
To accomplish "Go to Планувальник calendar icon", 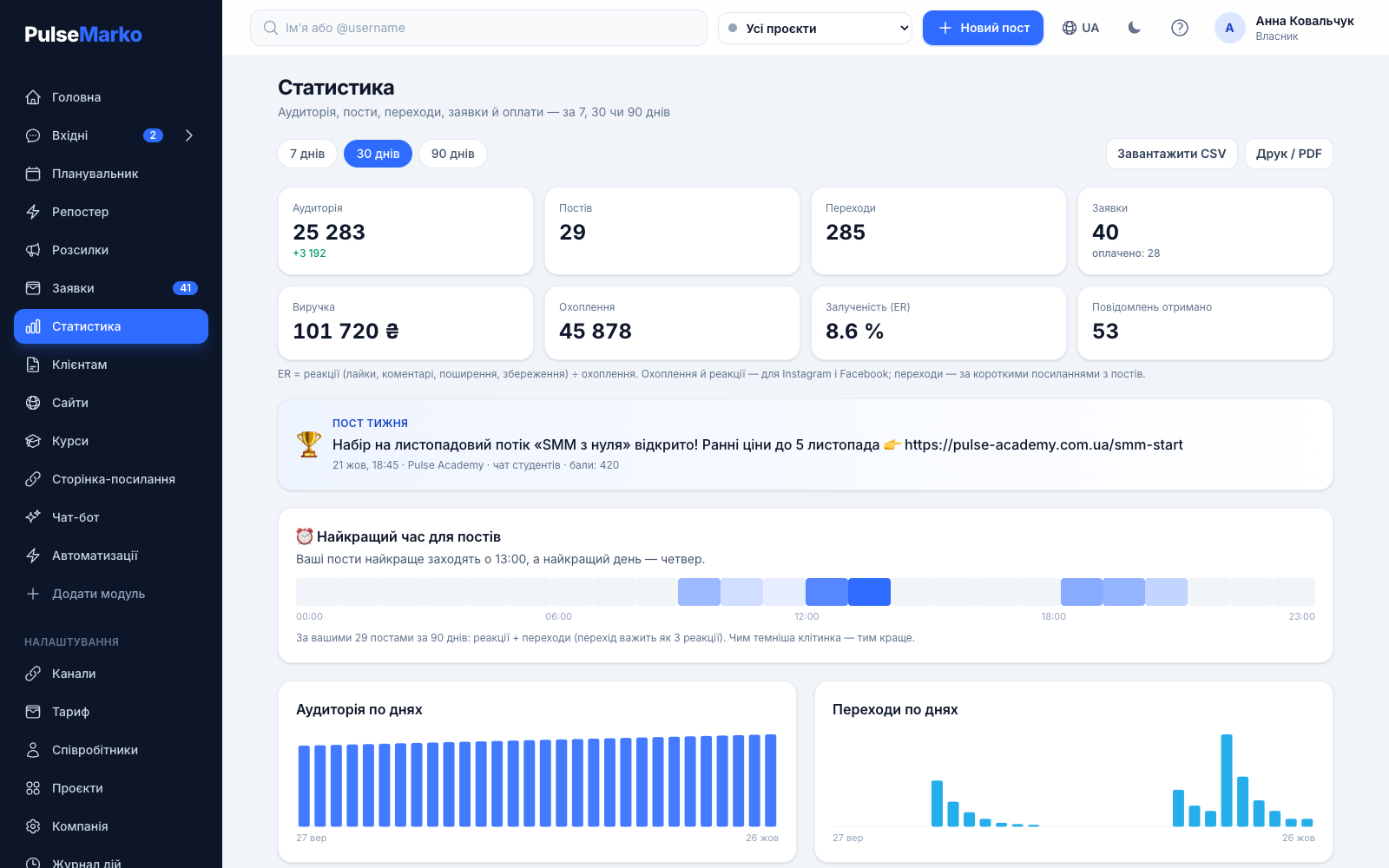I will coord(33,174).
